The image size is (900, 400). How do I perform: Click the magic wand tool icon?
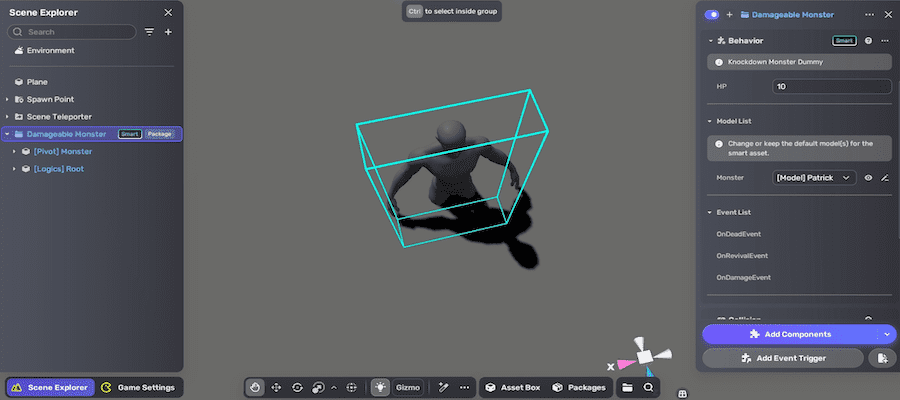(443, 387)
